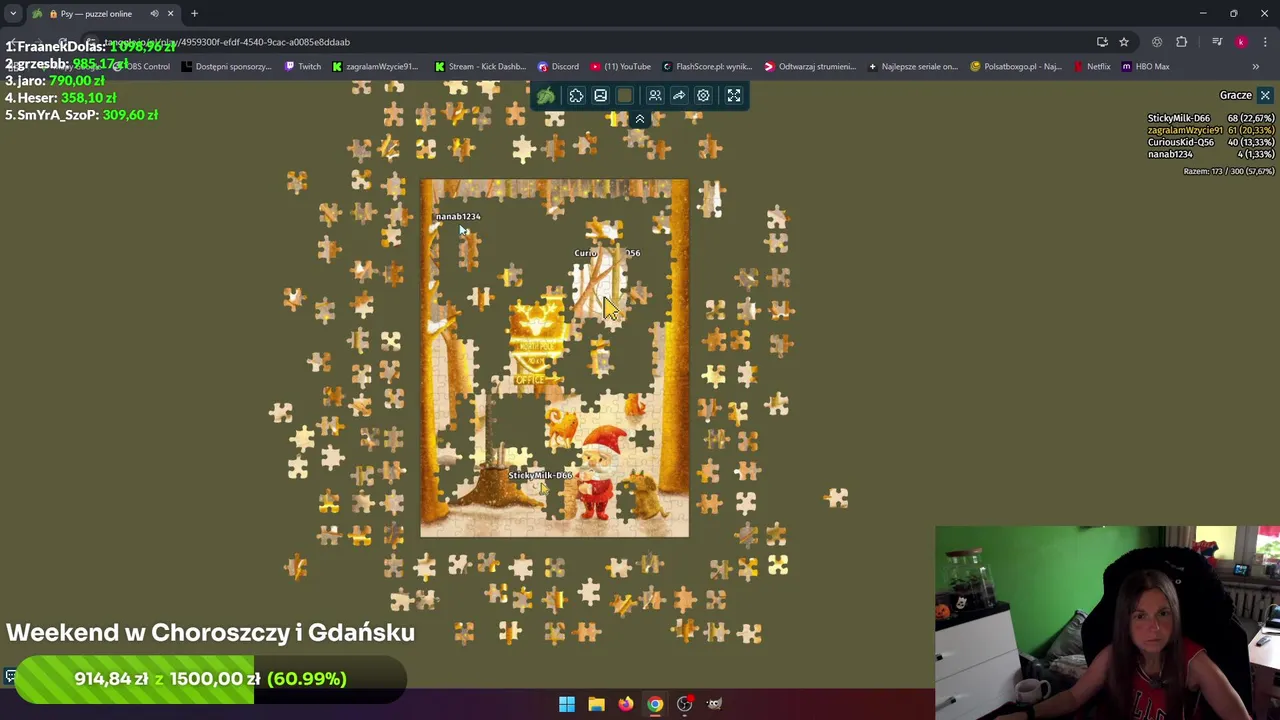The width and height of the screenshot is (1280, 720).
Task: Open the tab search dropdown arrow
Action: click(13, 14)
